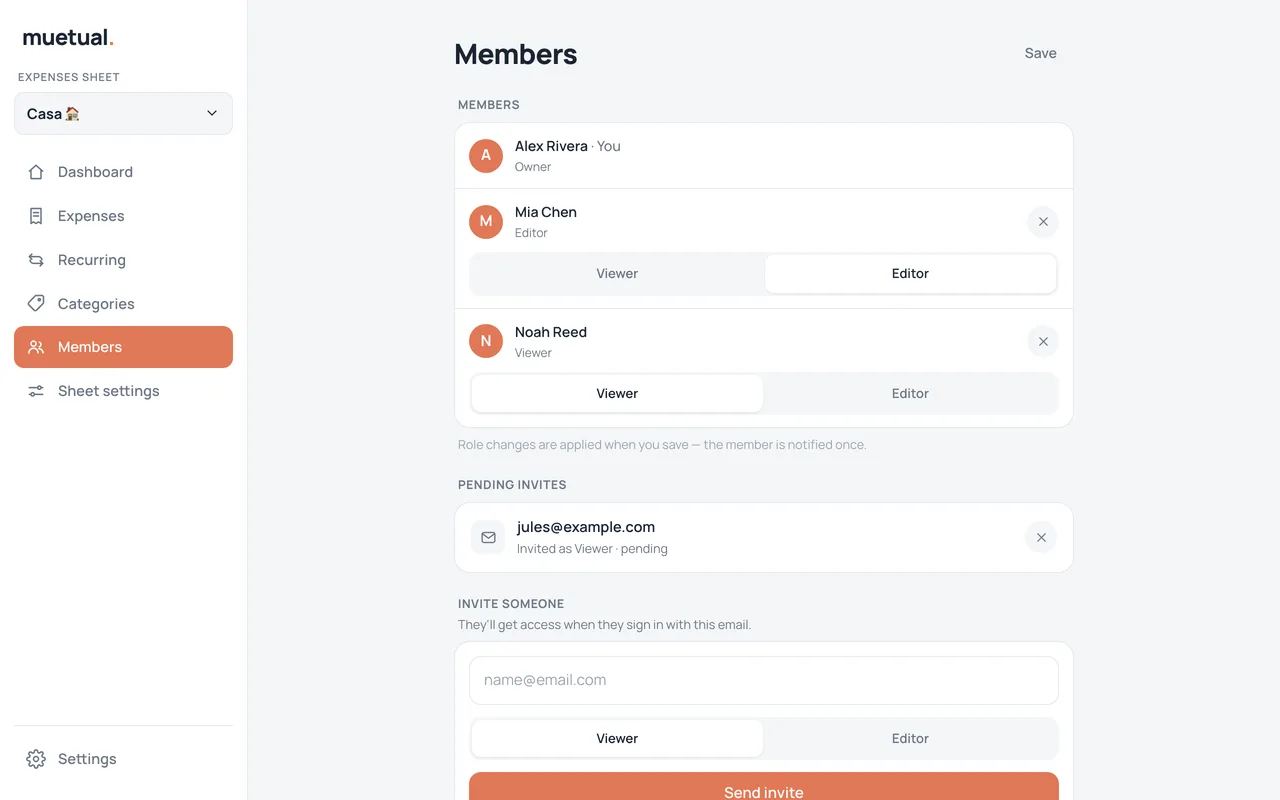Click the Sheet settings sliders icon
The width and height of the screenshot is (1280, 800).
click(x=36, y=391)
